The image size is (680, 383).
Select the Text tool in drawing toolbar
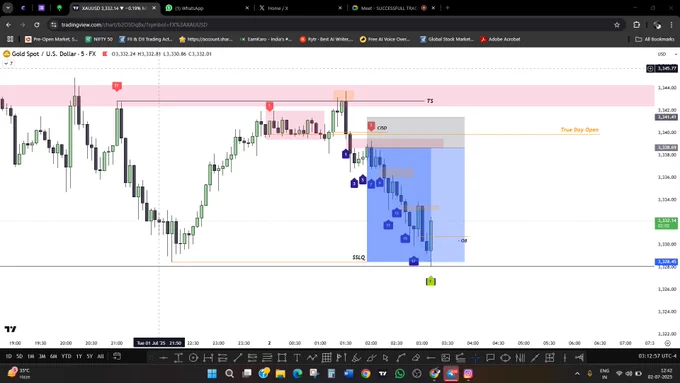tap(297, 358)
